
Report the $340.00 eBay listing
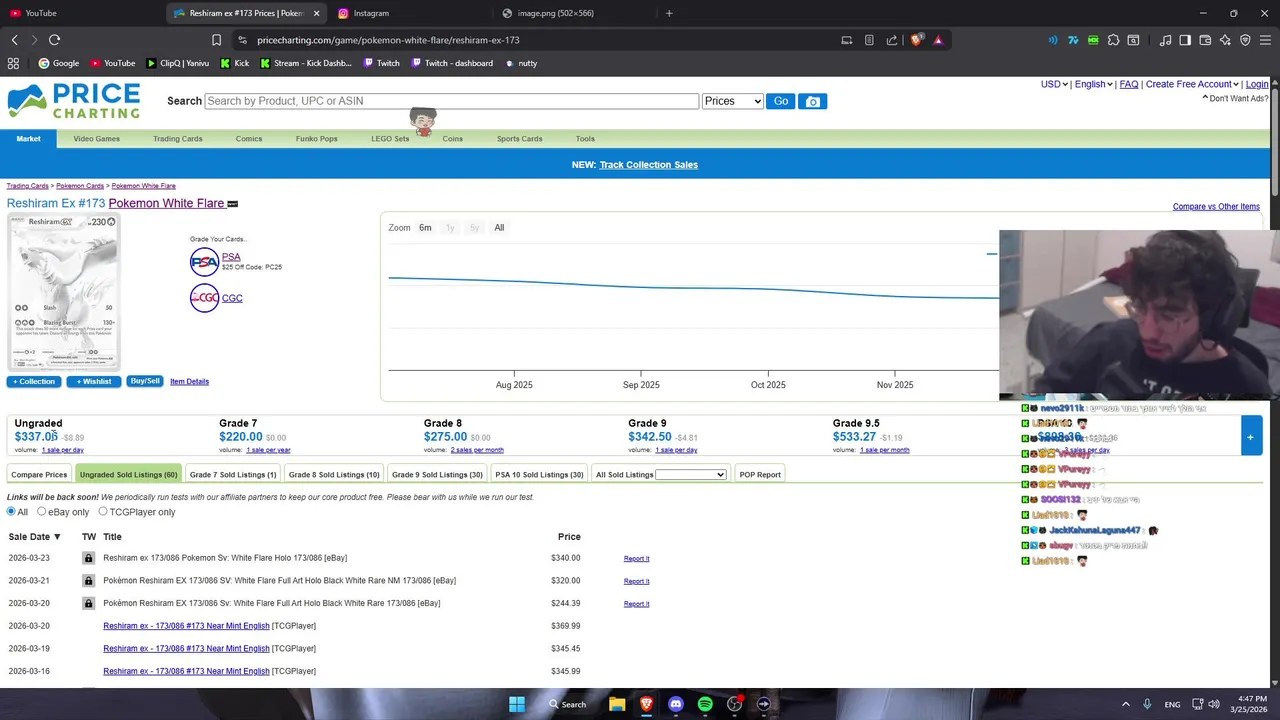[x=636, y=558]
